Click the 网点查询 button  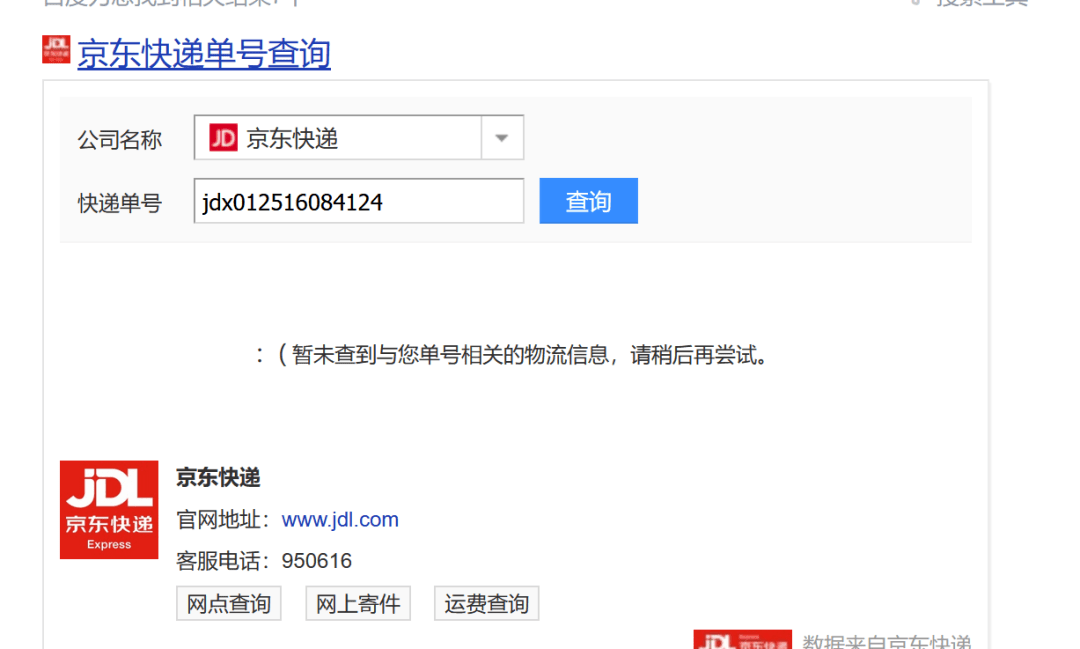tap(229, 604)
